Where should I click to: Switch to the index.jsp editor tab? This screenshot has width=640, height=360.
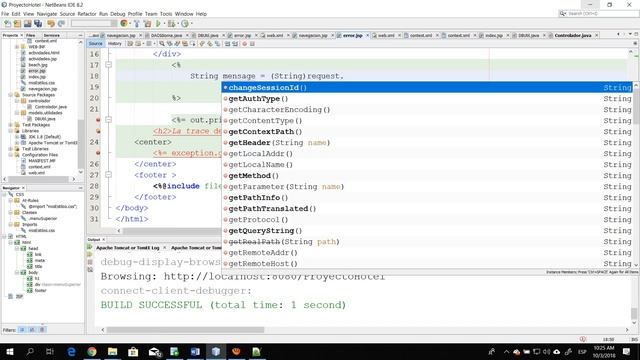tap(494, 36)
